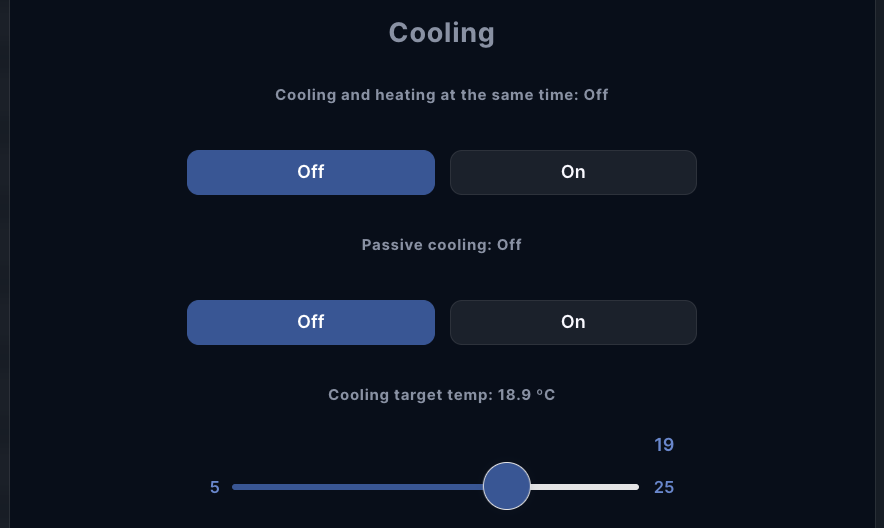The image size is (884, 528).
Task: Turn On cooling and heating at same time
Action: pos(573,172)
